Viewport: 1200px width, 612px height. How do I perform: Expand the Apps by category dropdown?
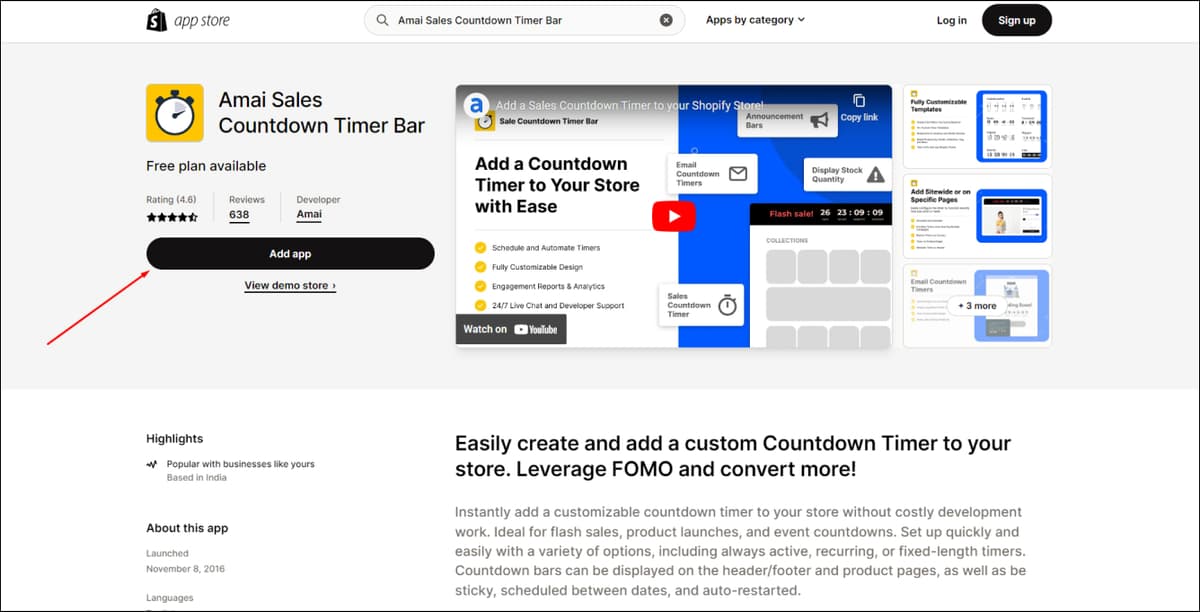pyautogui.click(x=755, y=20)
